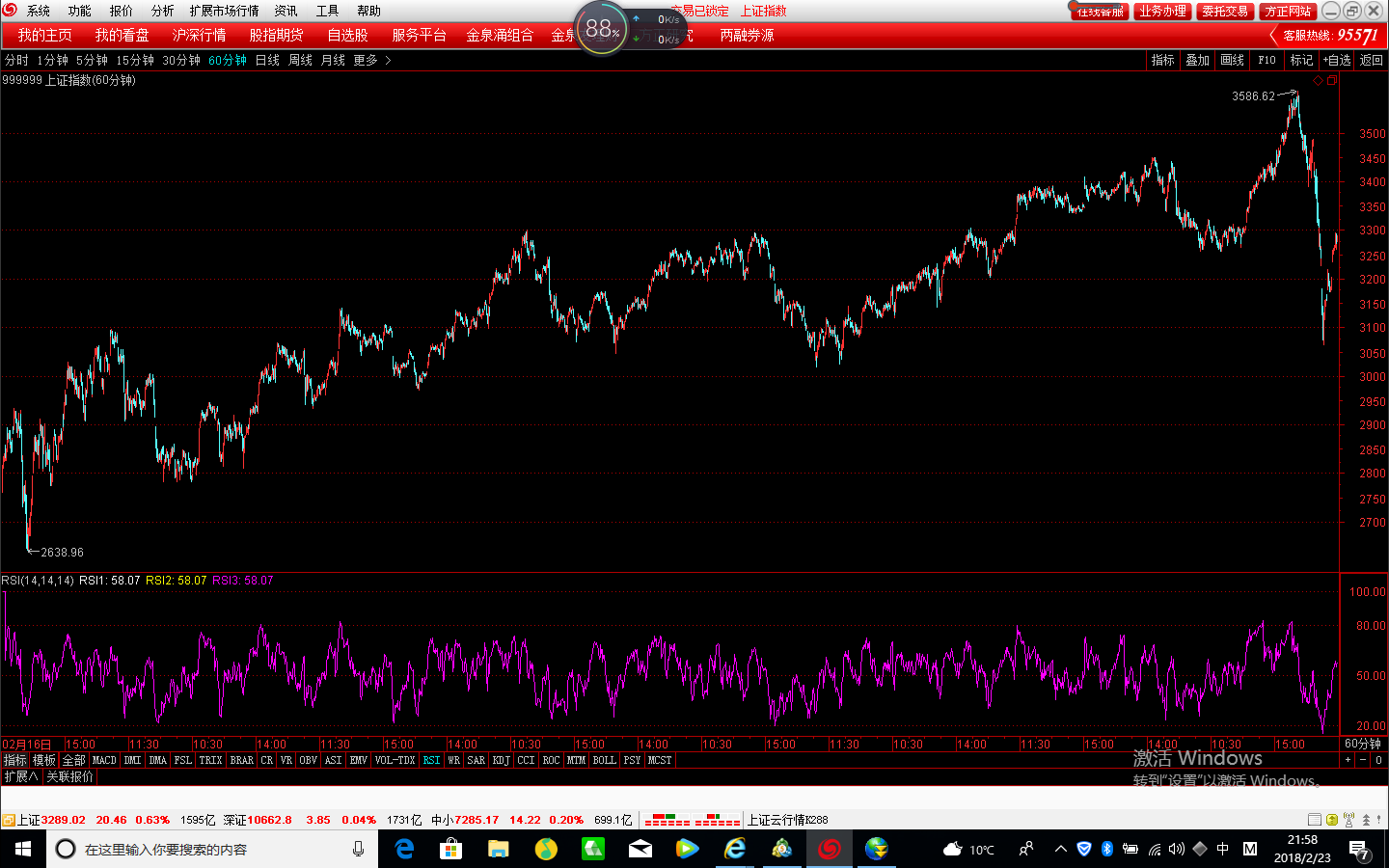1389x868 pixels.
Task: Switch chart to 1分钟 period
Action: point(53,60)
